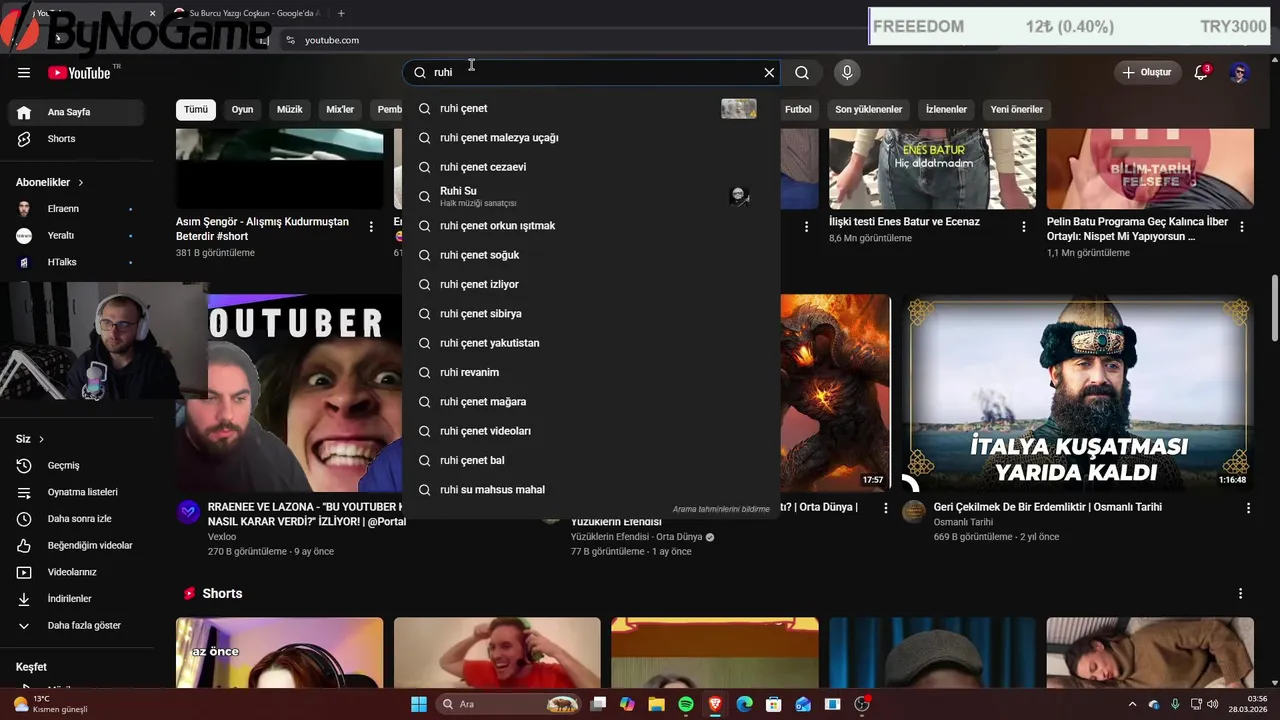Select the Futbol filter chip
The width and height of the screenshot is (1280, 720).
798,109
